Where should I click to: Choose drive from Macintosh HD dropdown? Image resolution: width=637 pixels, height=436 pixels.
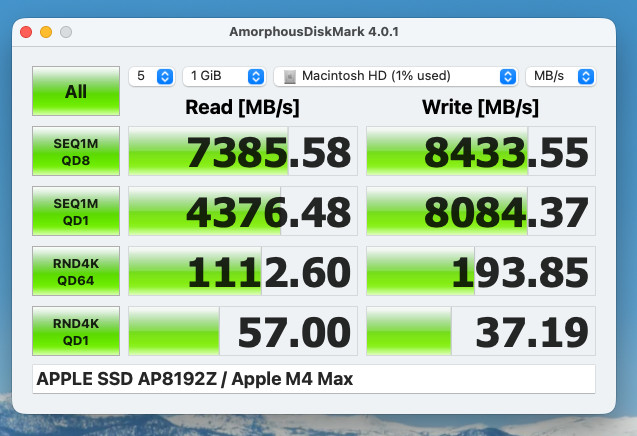[x=396, y=76]
